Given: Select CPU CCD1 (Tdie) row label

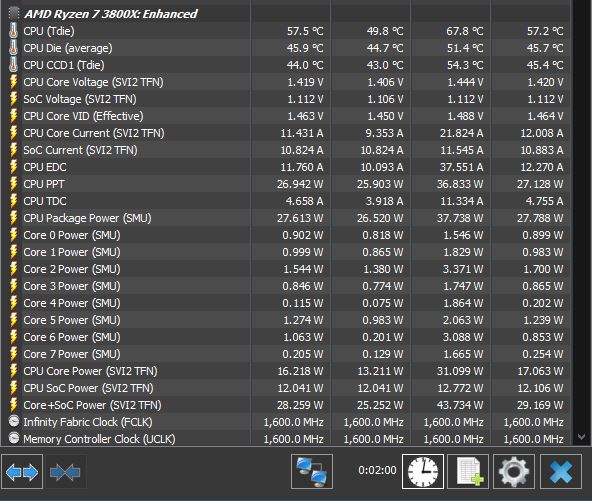Looking at the screenshot, I should pos(64,65).
